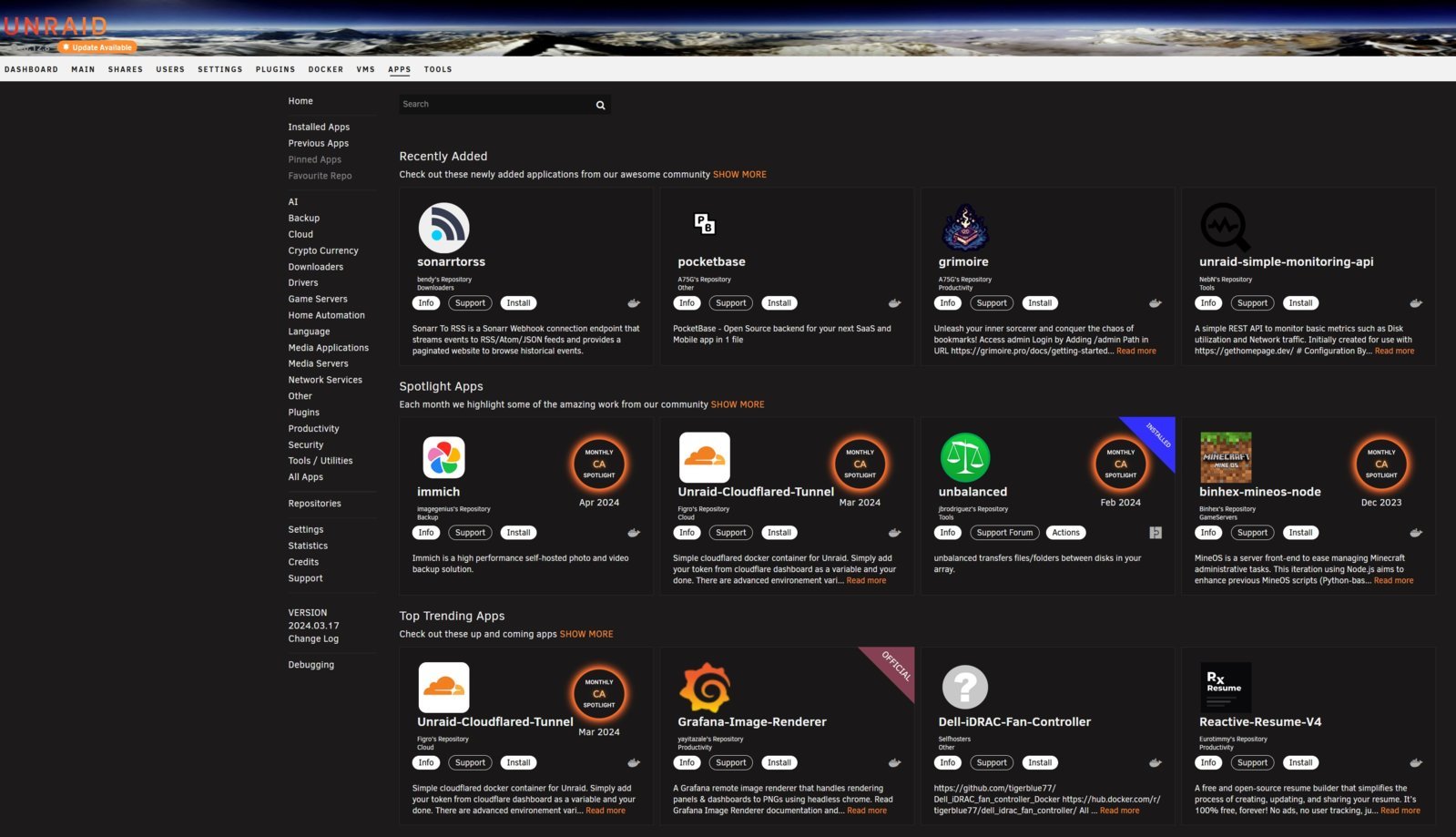Select the Game Servers category
Image resolution: width=1456 pixels, height=837 pixels.
(x=318, y=299)
